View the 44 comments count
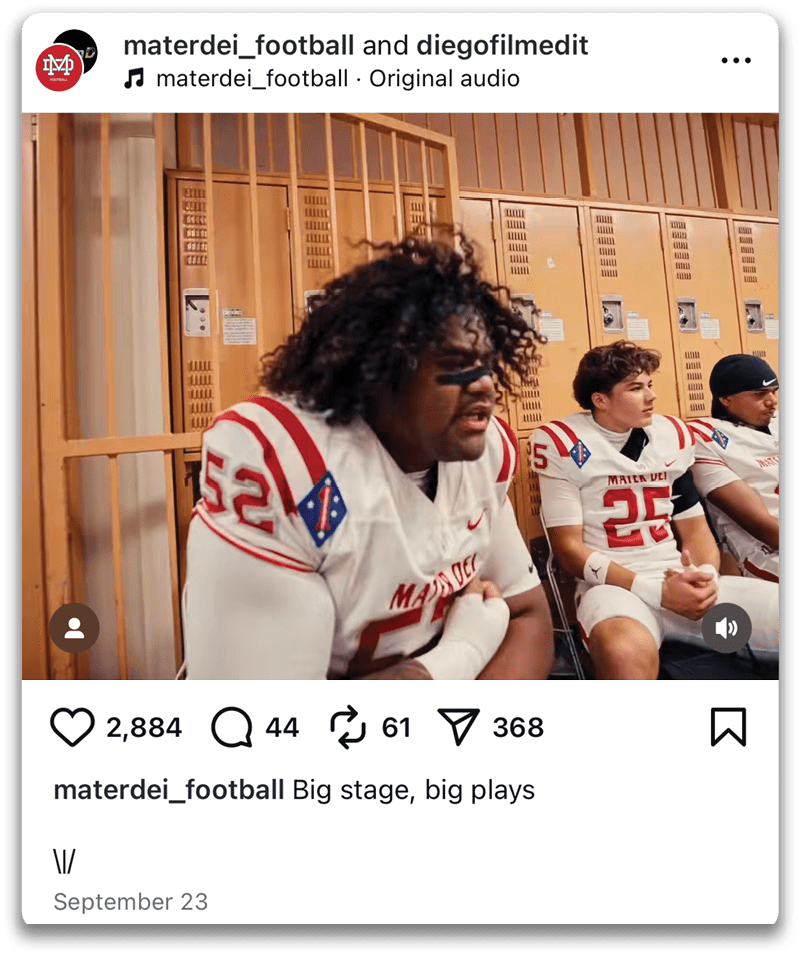Screen dimensions: 800x961 click(282, 728)
